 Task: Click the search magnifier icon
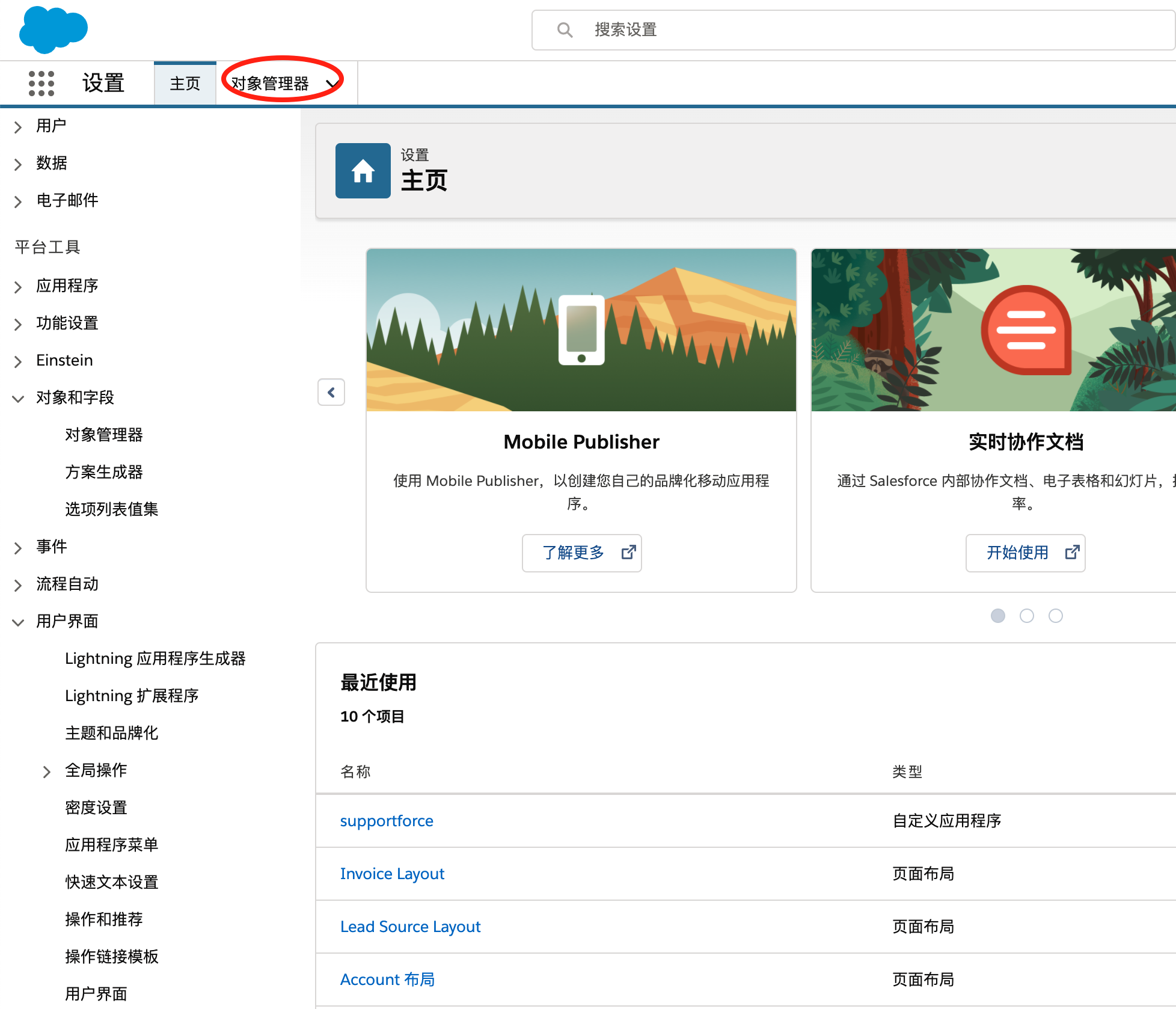click(x=565, y=29)
